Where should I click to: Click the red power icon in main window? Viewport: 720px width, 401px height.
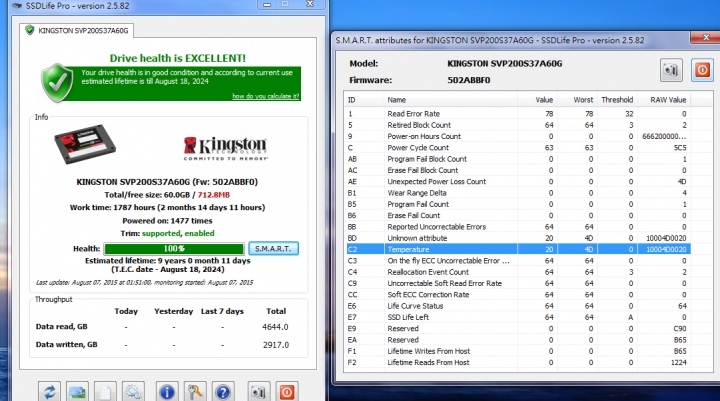point(287,392)
